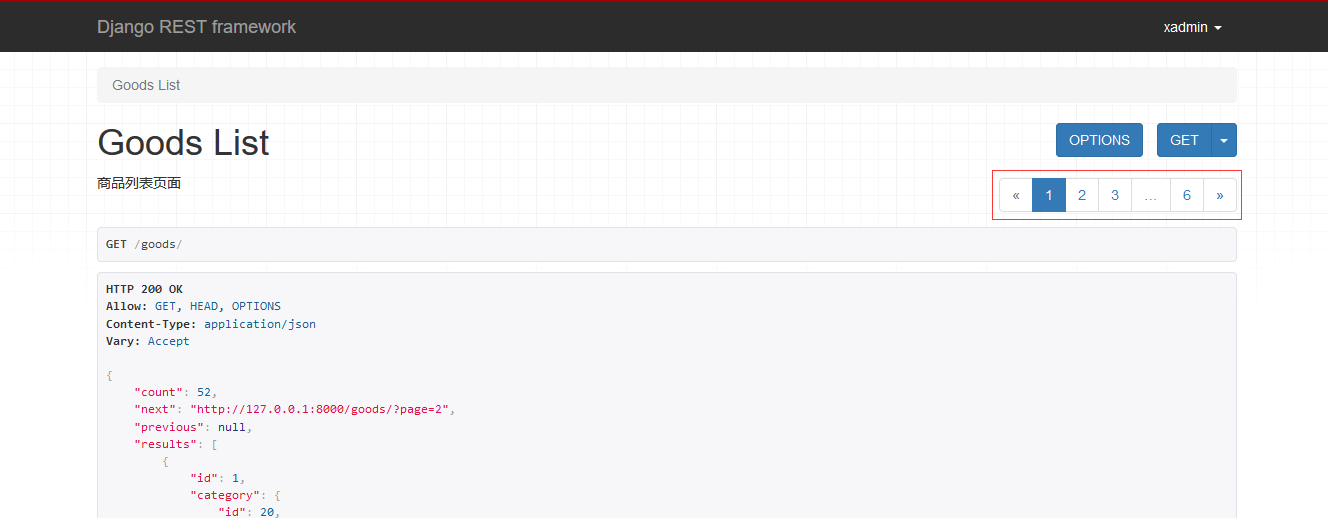Click the Django REST framework brand link
Screen dimensions: 1328x518
click(x=197, y=27)
